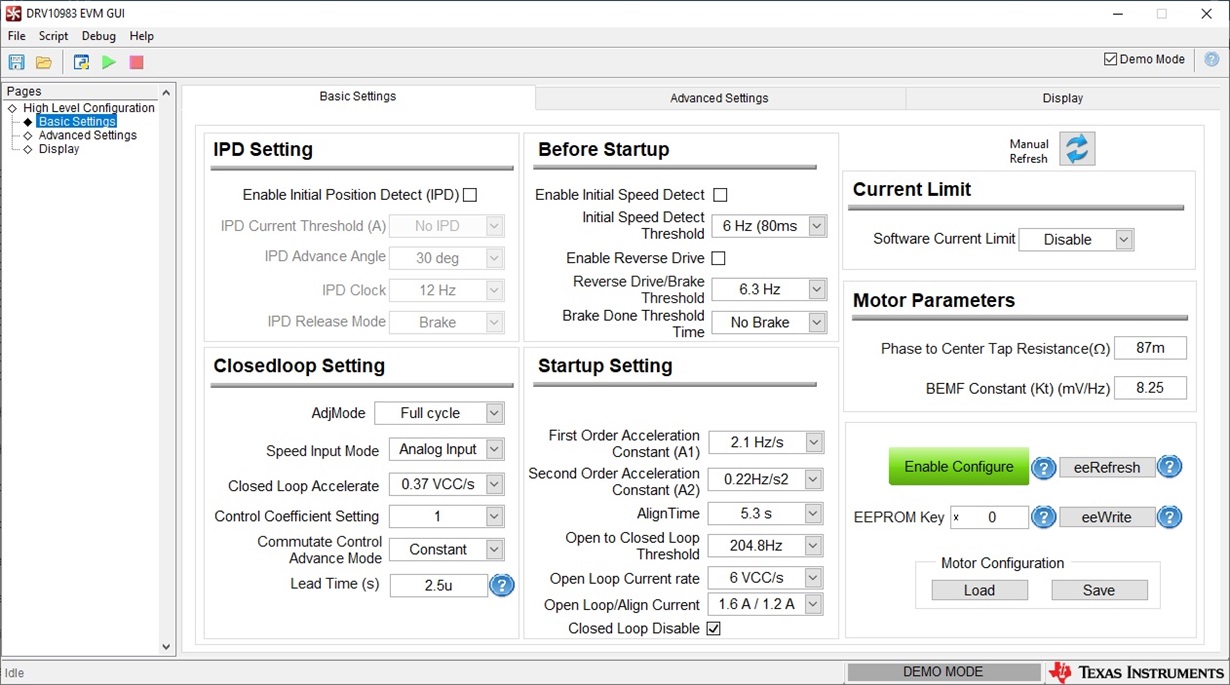
Task: Click Pages panel scrollbar up arrow
Action: click(x=166, y=92)
